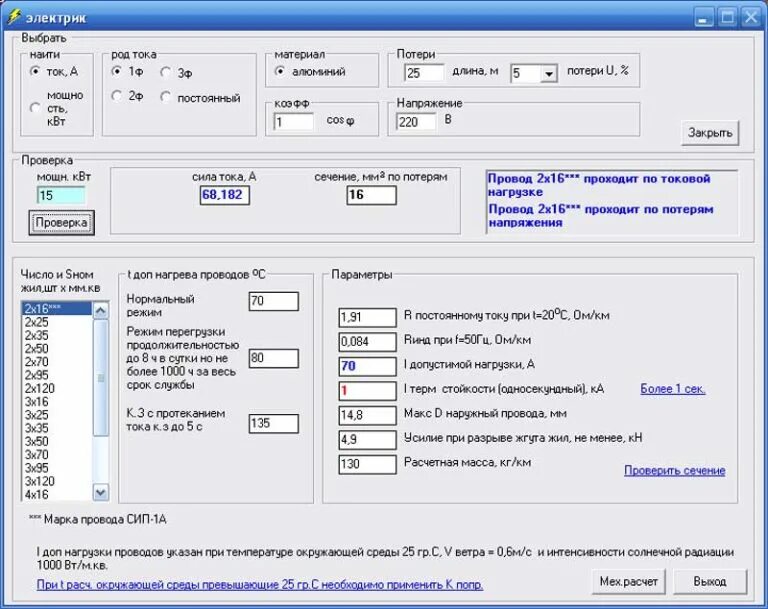768x609 pixels.
Task: Click the 'Мех.расчет' button
Action: 628,582
